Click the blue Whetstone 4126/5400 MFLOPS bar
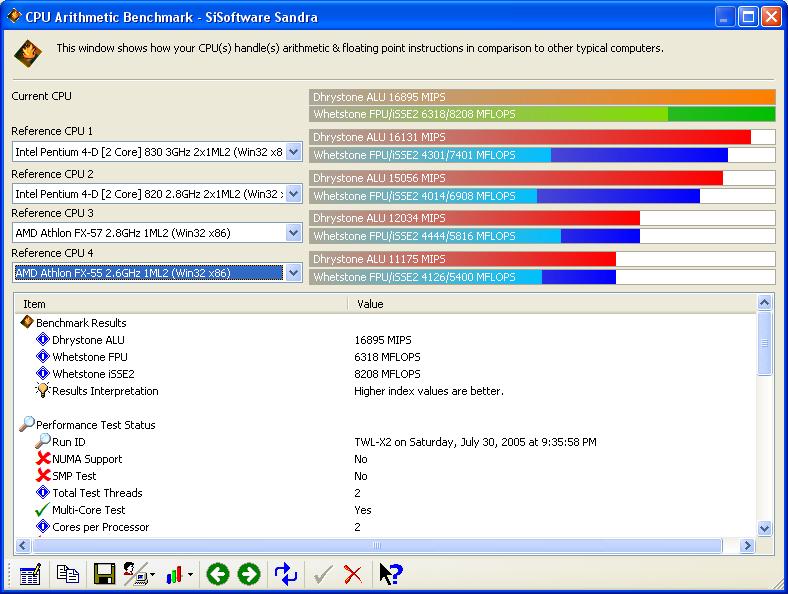 coord(542,277)
